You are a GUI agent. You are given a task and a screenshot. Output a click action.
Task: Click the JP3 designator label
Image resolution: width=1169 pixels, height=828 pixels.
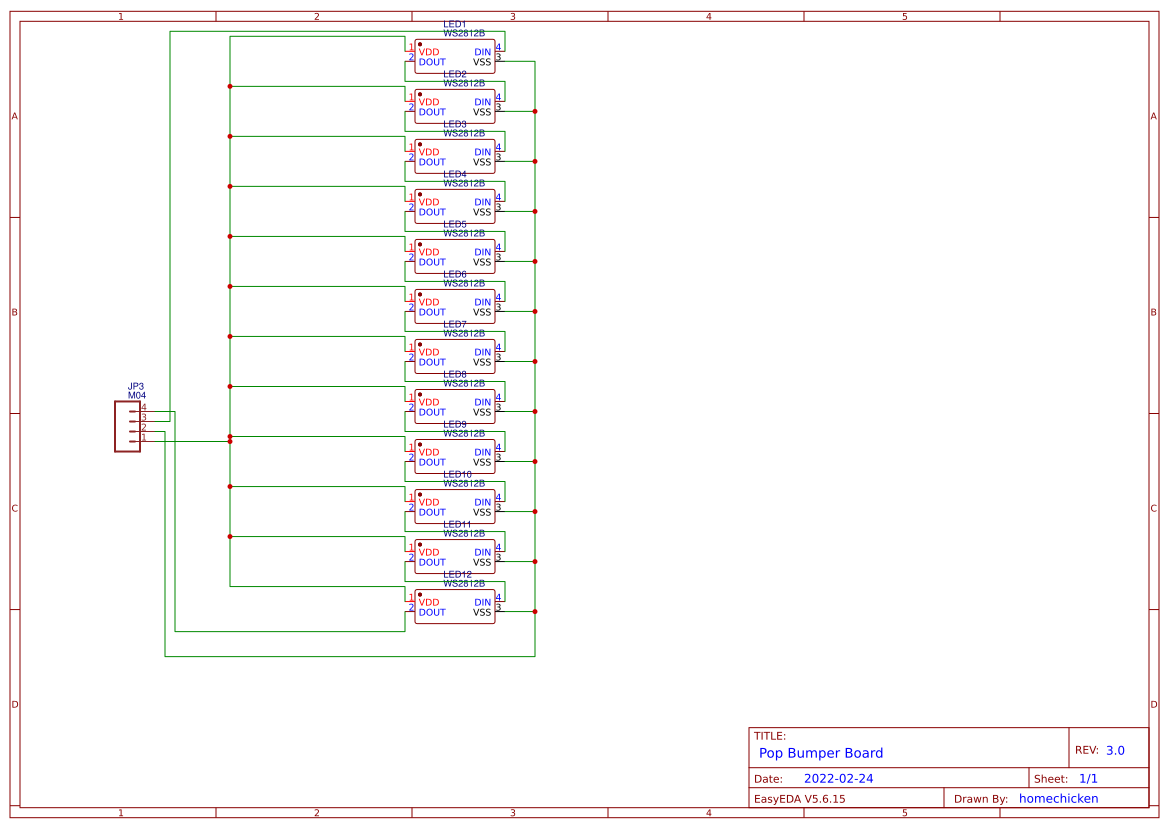click(135, 386)
